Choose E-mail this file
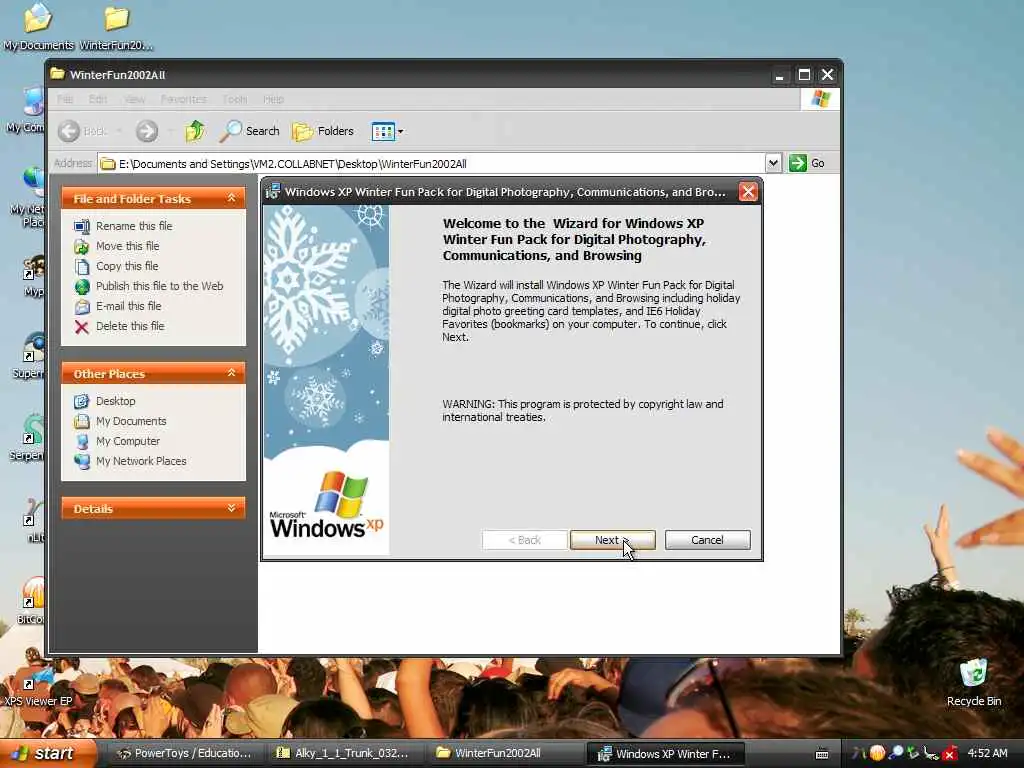The width and height of the screenshot is (1024, 768). [129, 306]
